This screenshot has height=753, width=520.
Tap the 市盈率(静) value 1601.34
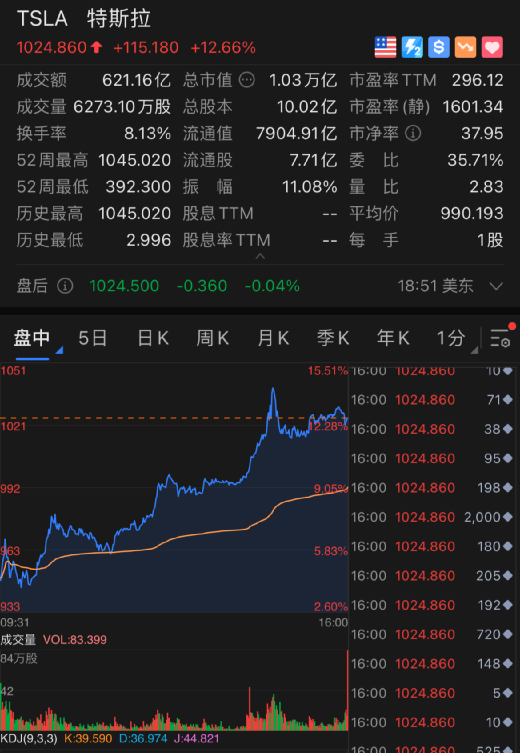pos(472,107)
